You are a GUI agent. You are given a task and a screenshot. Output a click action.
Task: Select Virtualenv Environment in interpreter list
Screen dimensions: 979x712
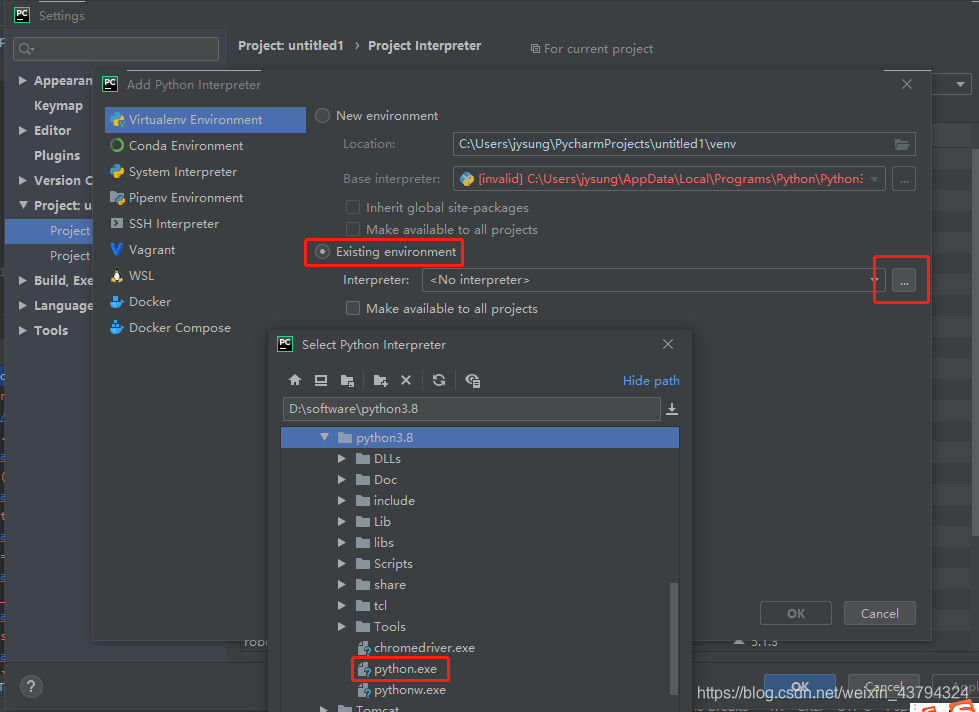[205, 120]
